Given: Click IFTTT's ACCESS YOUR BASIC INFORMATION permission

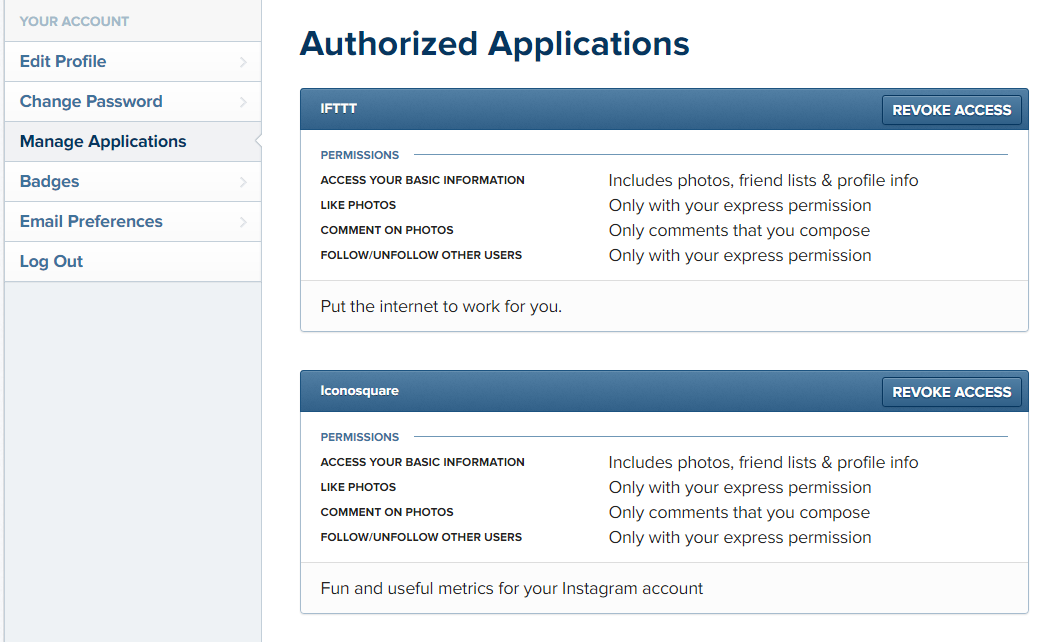Looking at the screenshot, I should 422,180.
